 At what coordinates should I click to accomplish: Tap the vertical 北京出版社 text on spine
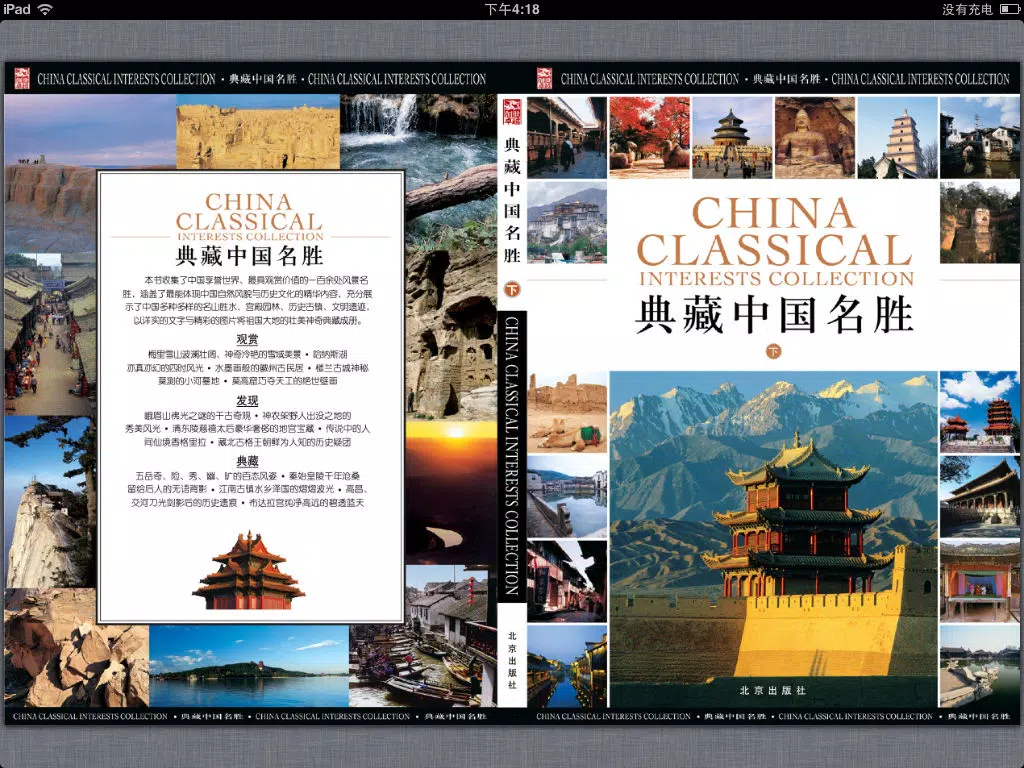click(512, 660)
